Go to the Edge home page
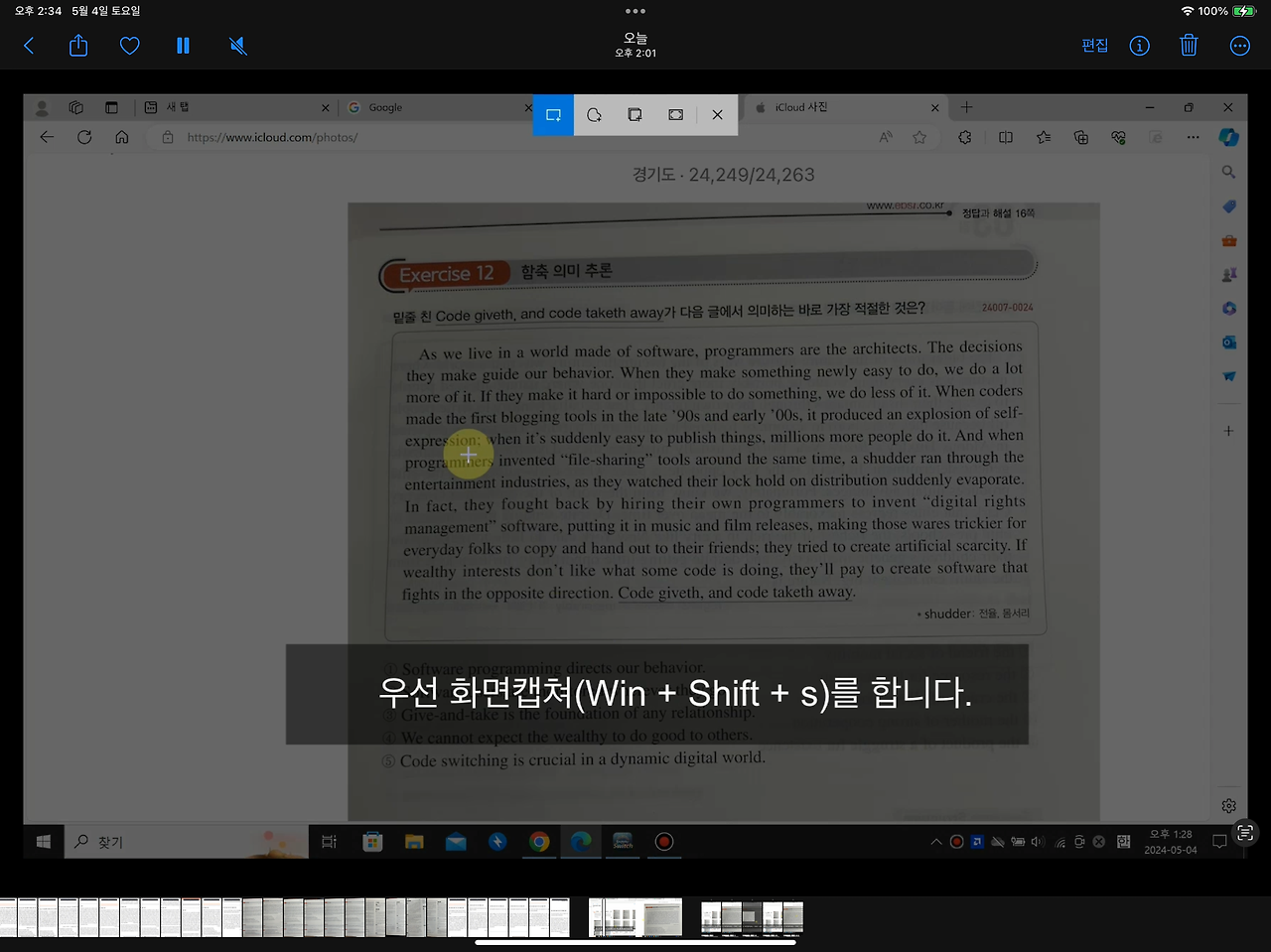The height and width of the screenshot is (952, 1271). click(x=122, y=137)
